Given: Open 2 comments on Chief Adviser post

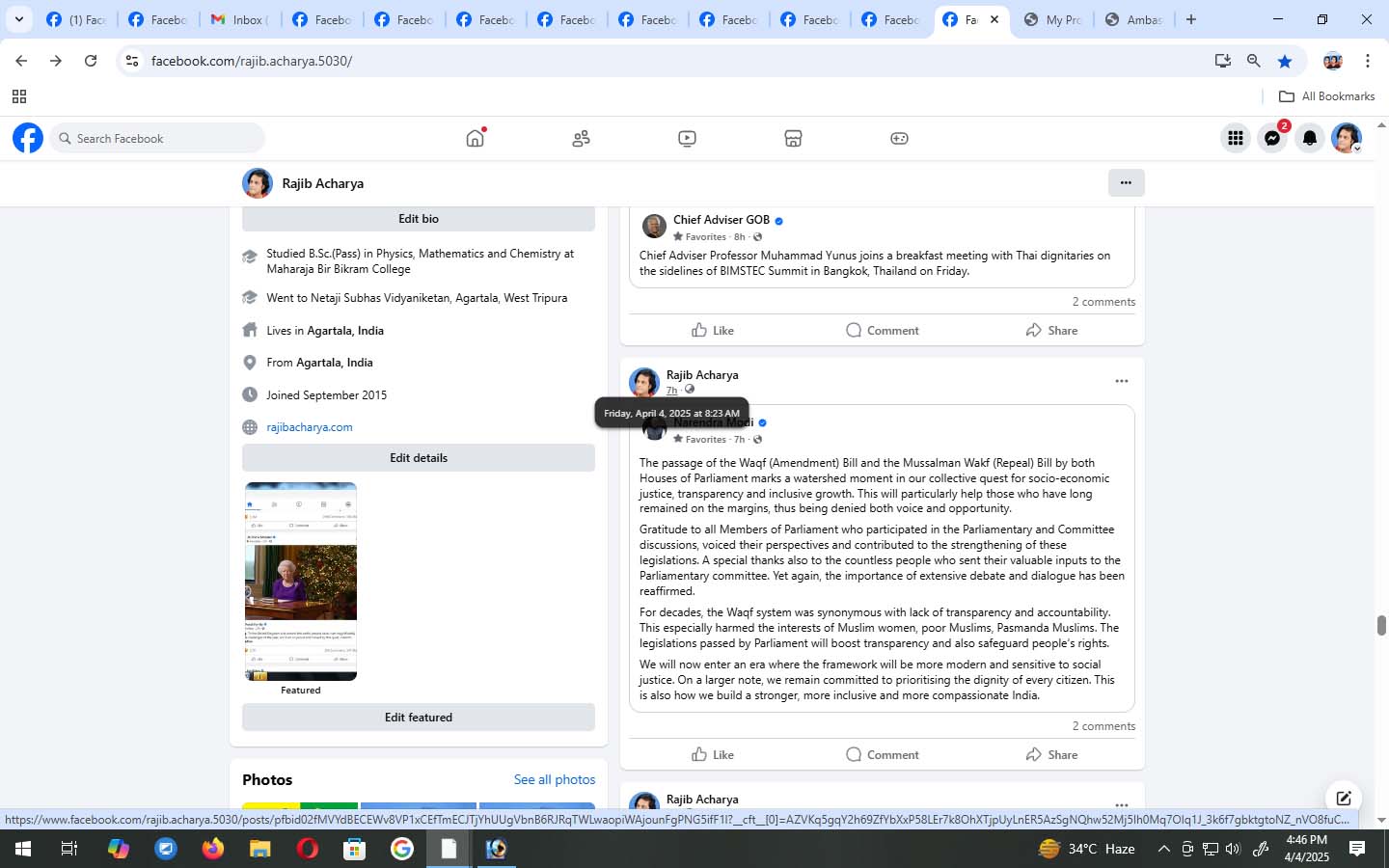Looking at the screenshot, I should 1103,302.
